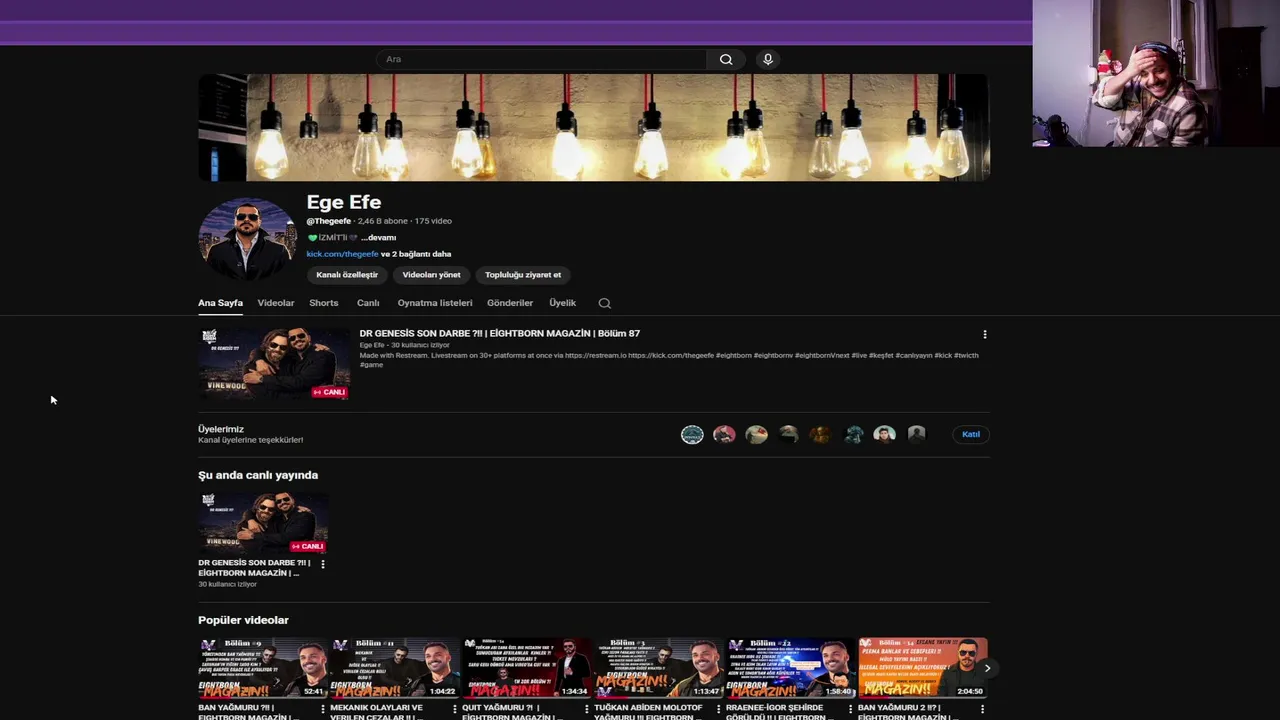
Task: Open the Üyelik tab
Action: point(562,303)
